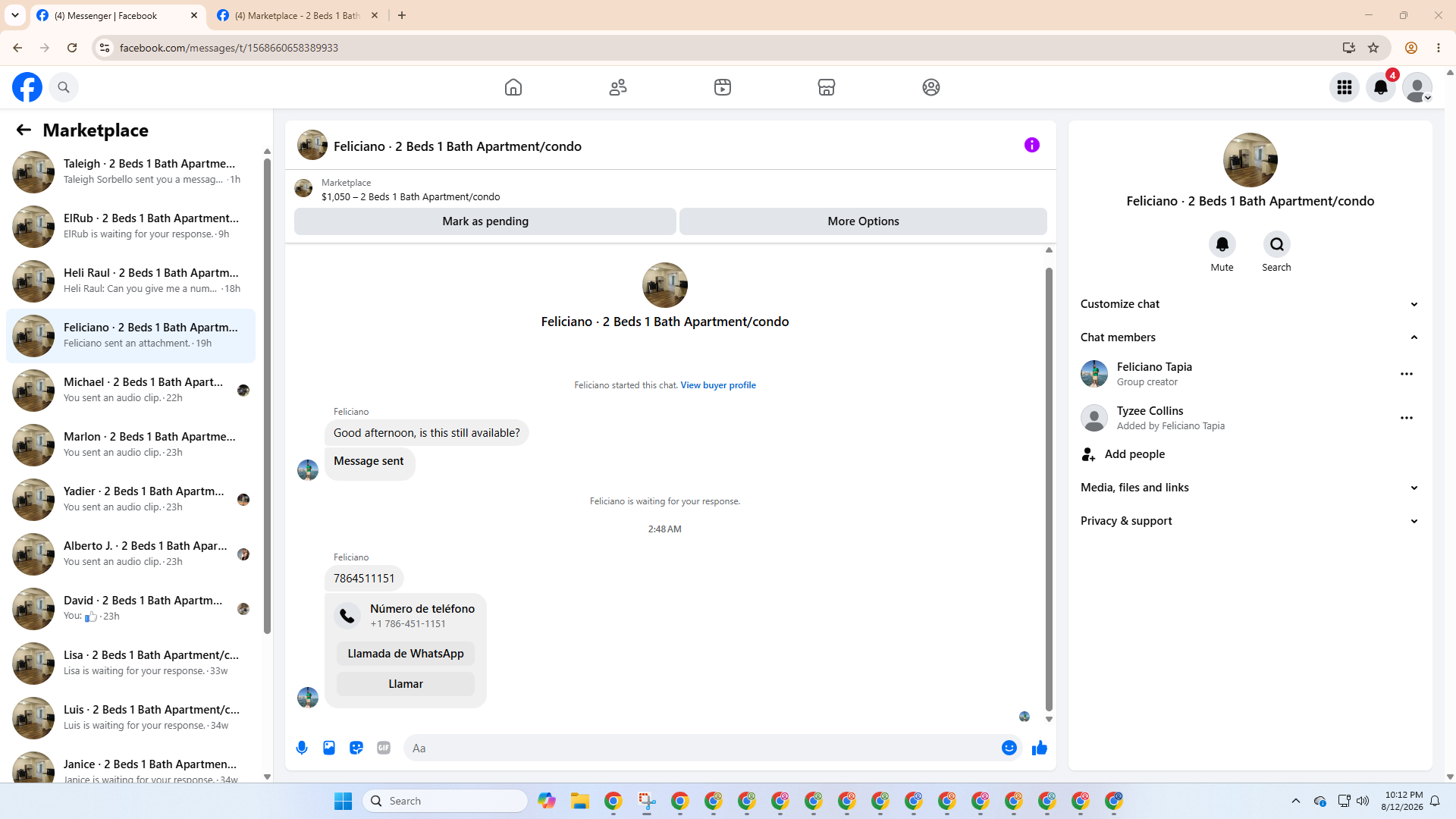
Task: Open the Video/Reels icon in top navigation
Action: (723, 87)
